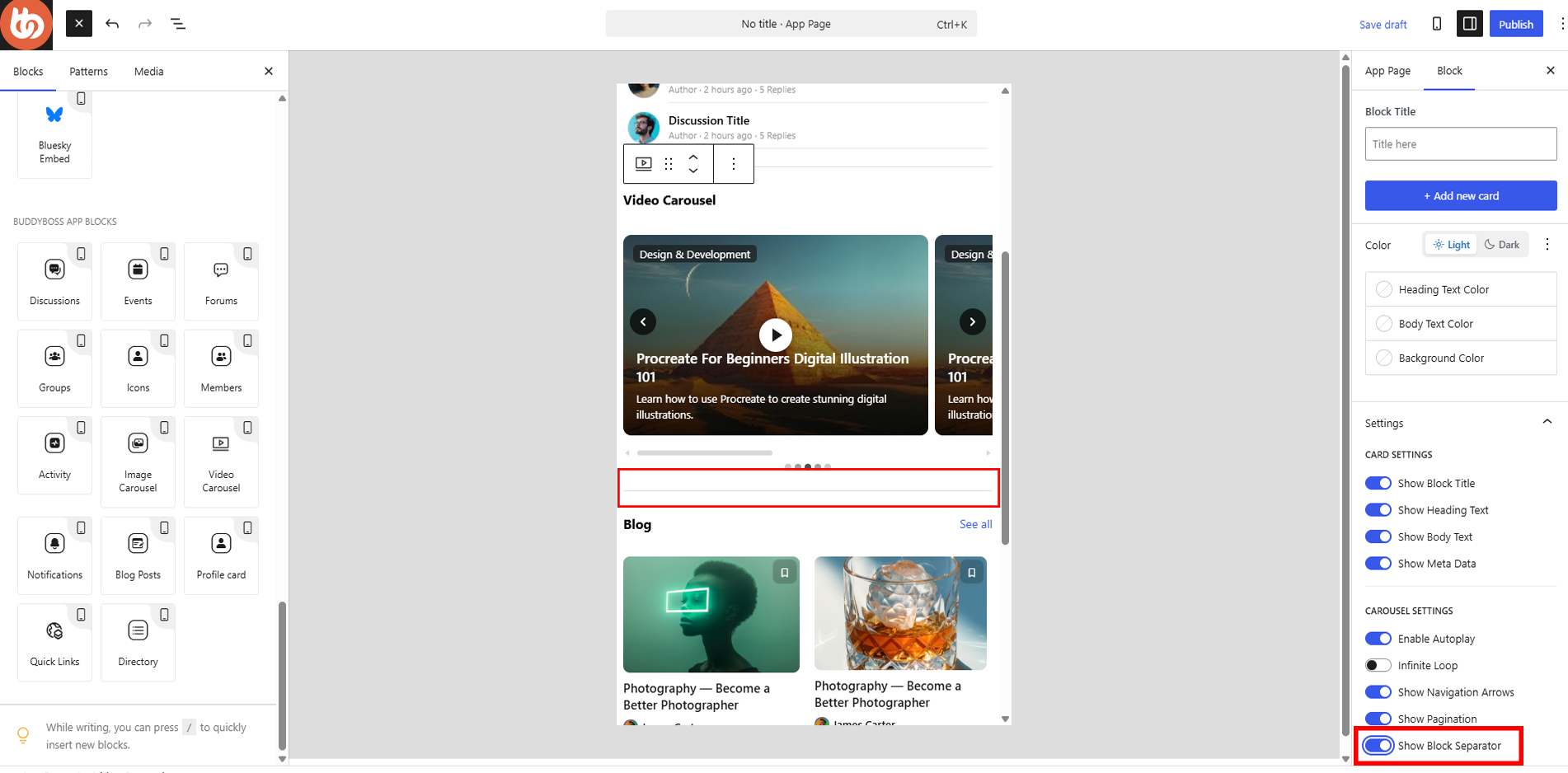Image resolution: width=1568 pixels, height=773 pixels.
Task: Insert the Directory block
Action: (x=138, y=642)
